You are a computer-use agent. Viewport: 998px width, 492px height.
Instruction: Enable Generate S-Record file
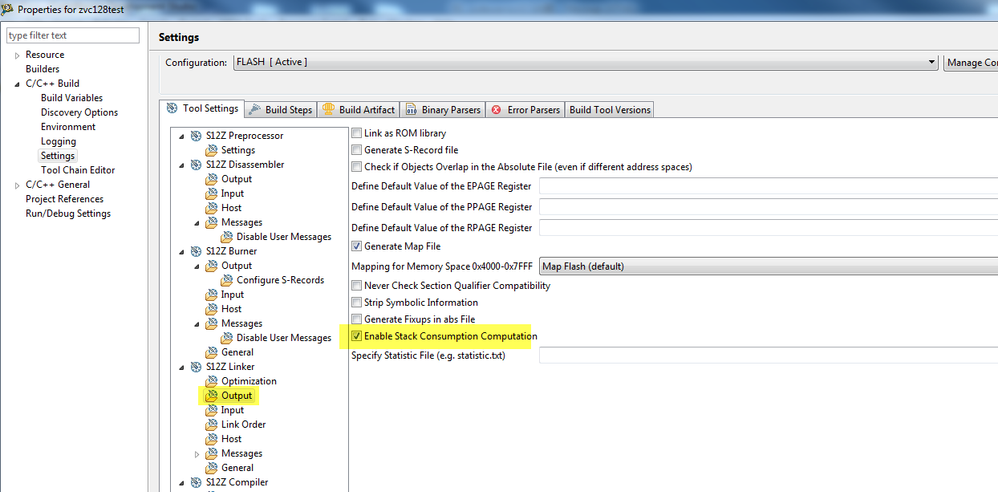[x=356, y=150]
